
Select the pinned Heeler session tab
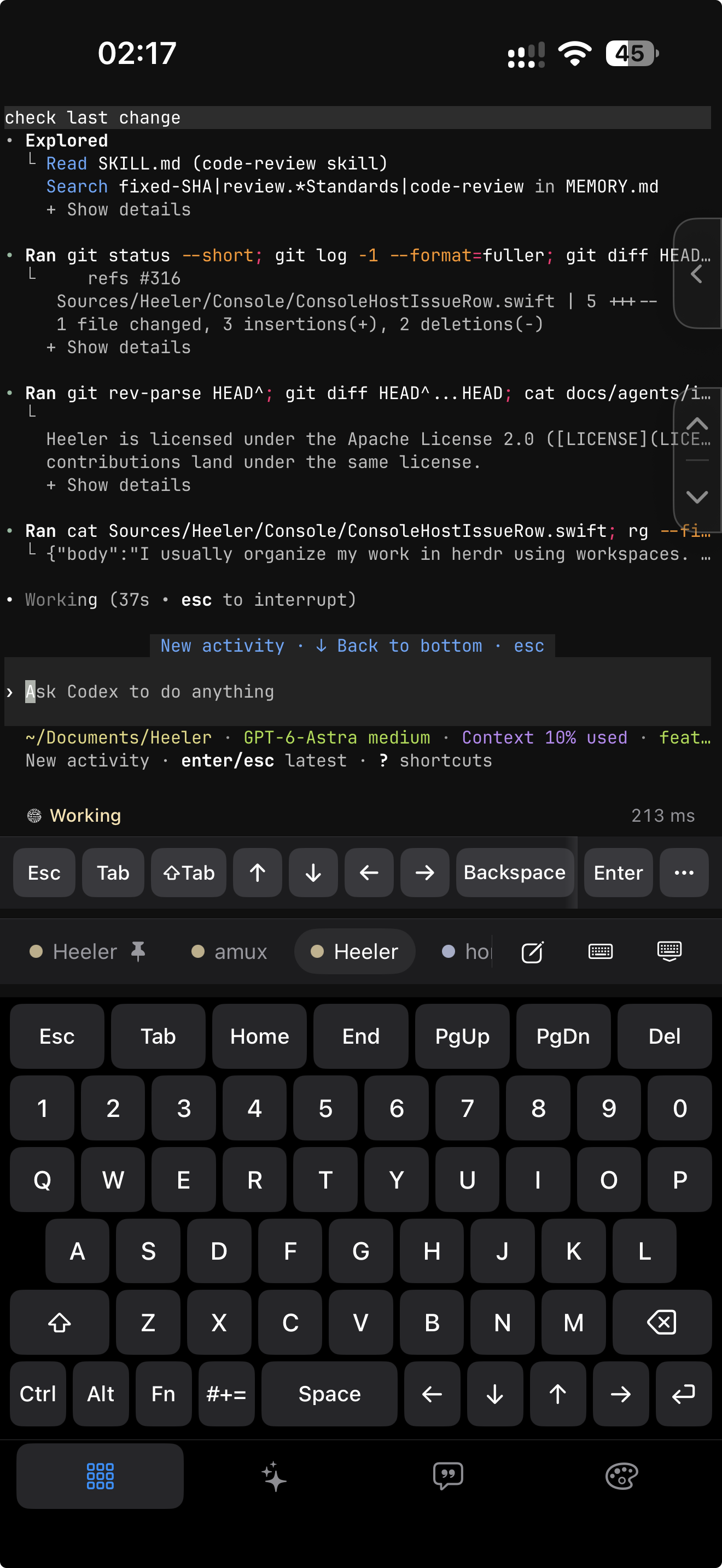point(87,951)
